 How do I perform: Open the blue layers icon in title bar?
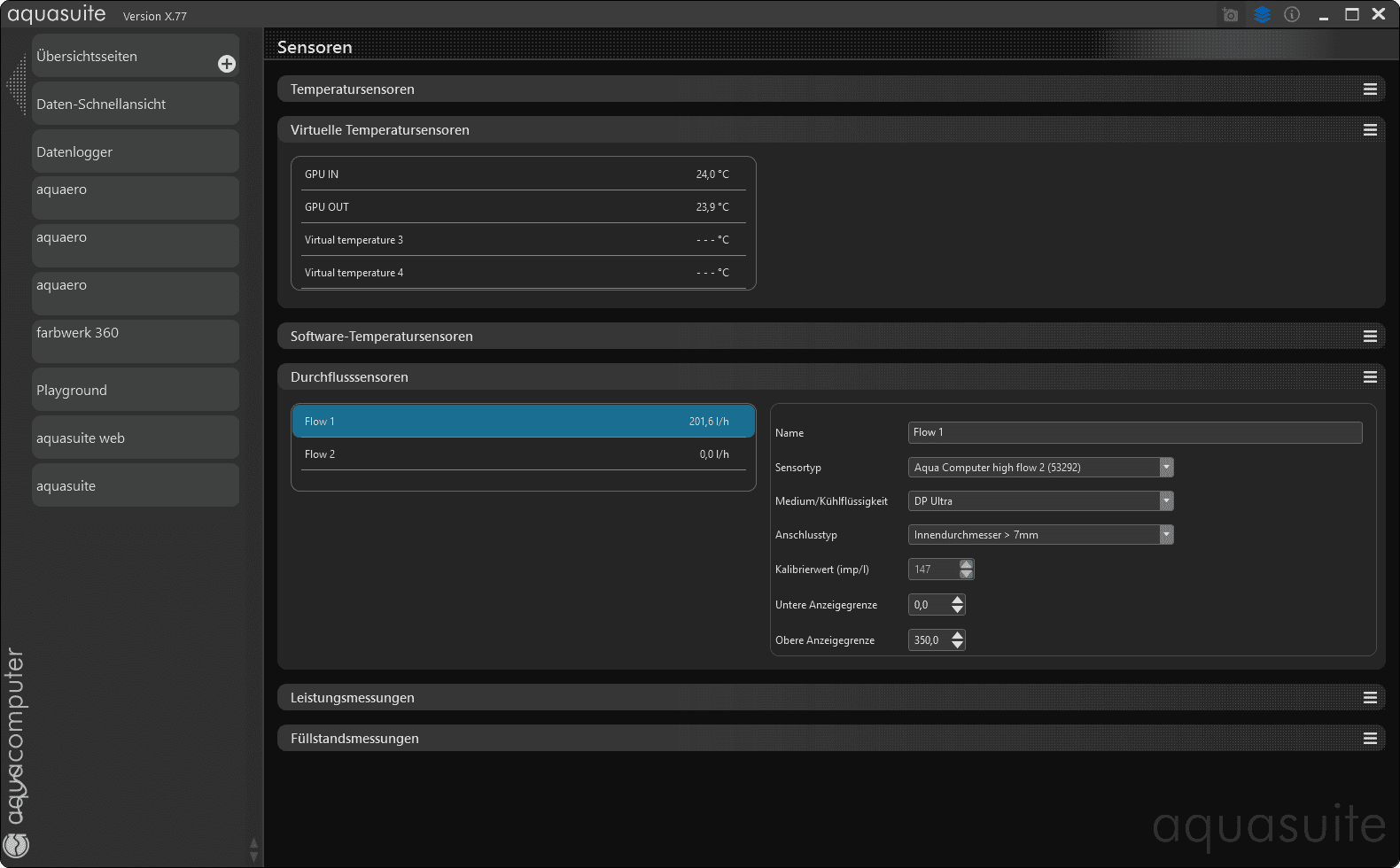[x=1263, y=14]
